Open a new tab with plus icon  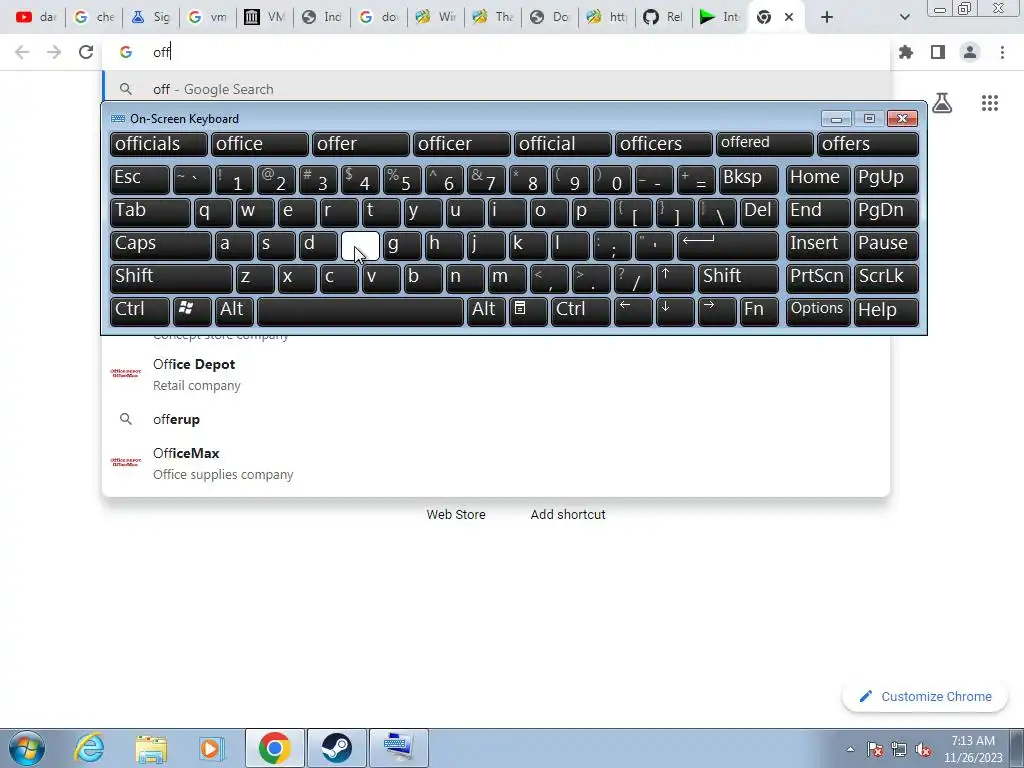click(827, 17)
